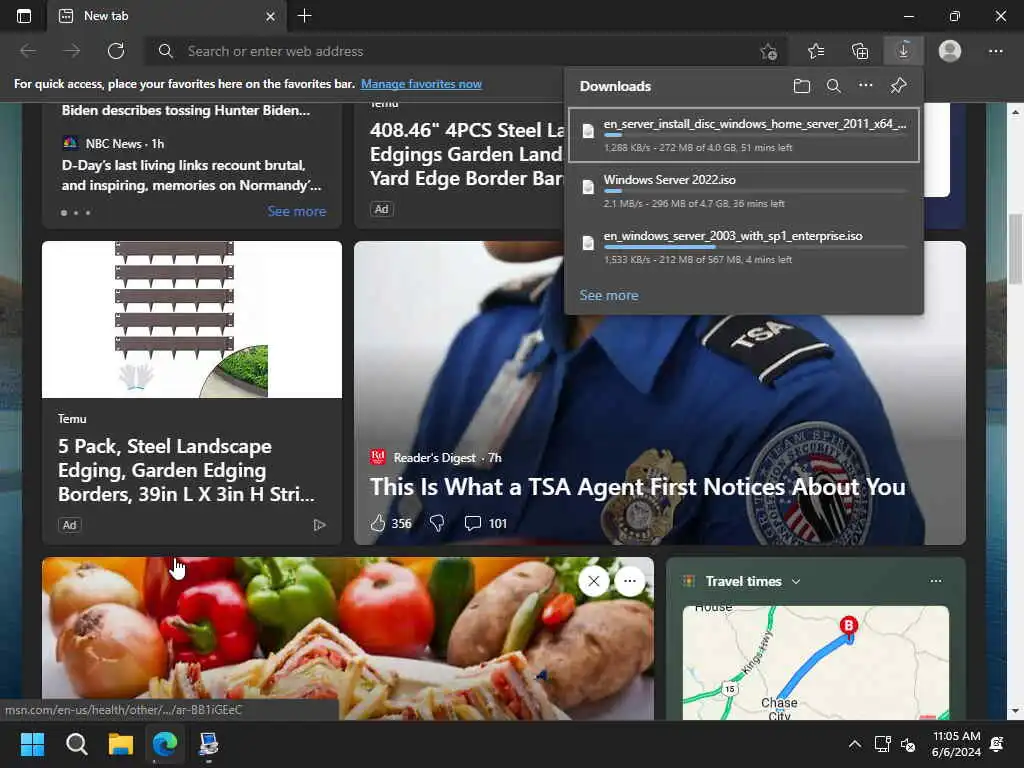The image size is (1024, 768).
Task: Click the Refresh page button
Action: [x=116, y=51]
